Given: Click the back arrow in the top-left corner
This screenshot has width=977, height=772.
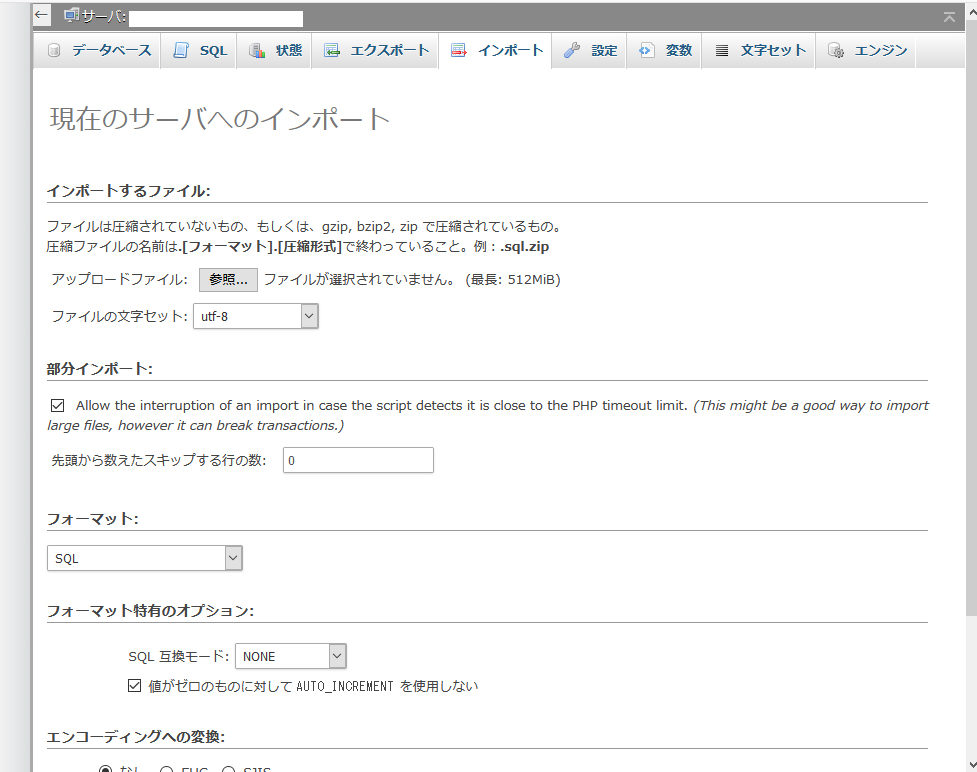Looking at the screenshot, I should 41,16.
